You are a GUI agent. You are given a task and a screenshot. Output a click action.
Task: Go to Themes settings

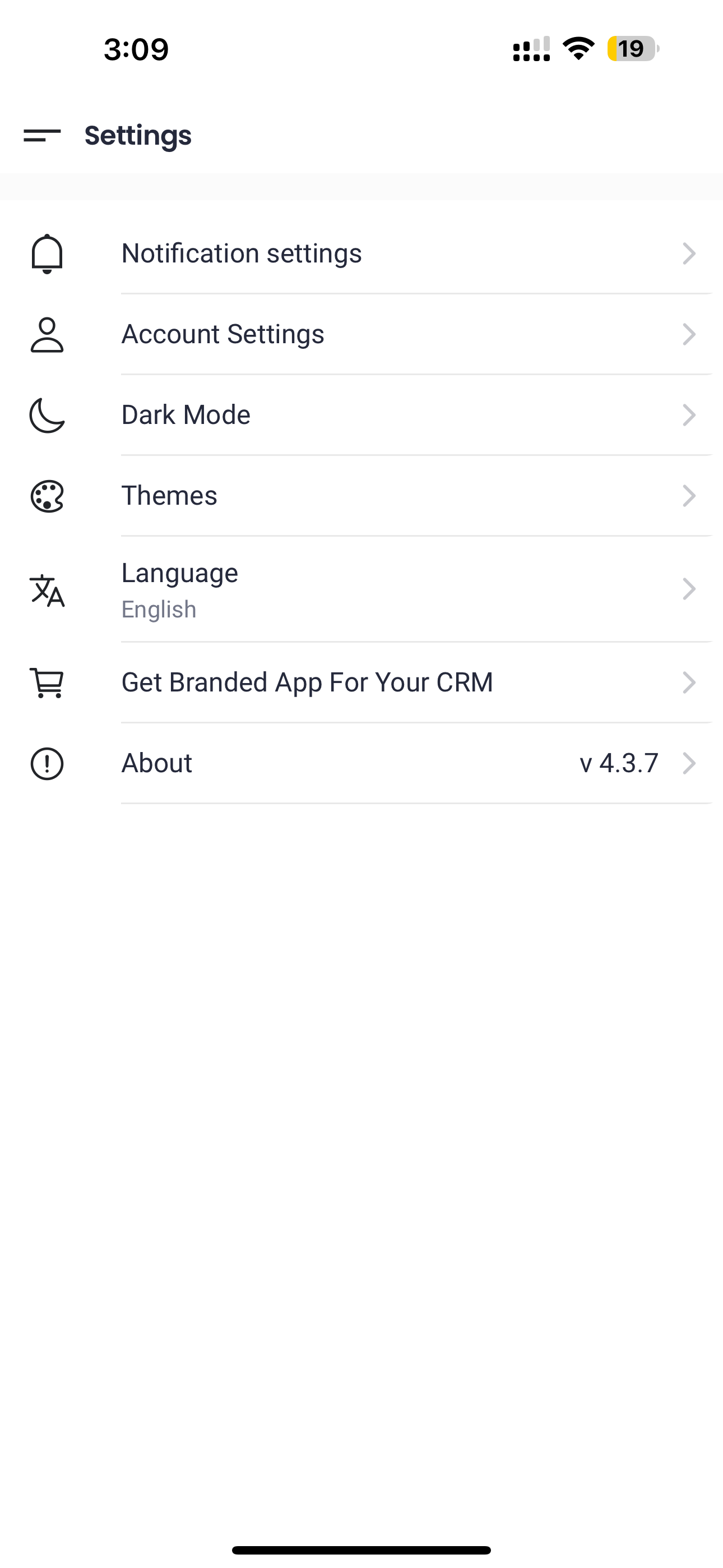pyautogui.click(x=169, y=496)
